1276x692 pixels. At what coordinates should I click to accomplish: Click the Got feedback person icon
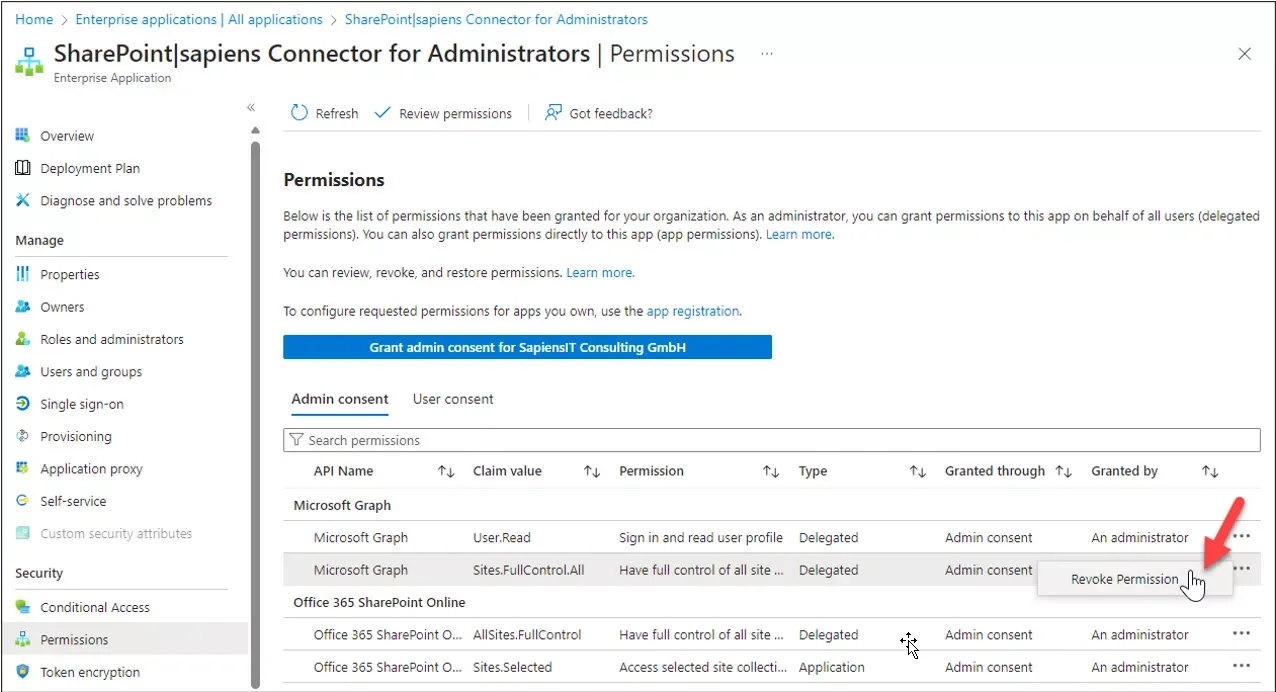point(553,113)
